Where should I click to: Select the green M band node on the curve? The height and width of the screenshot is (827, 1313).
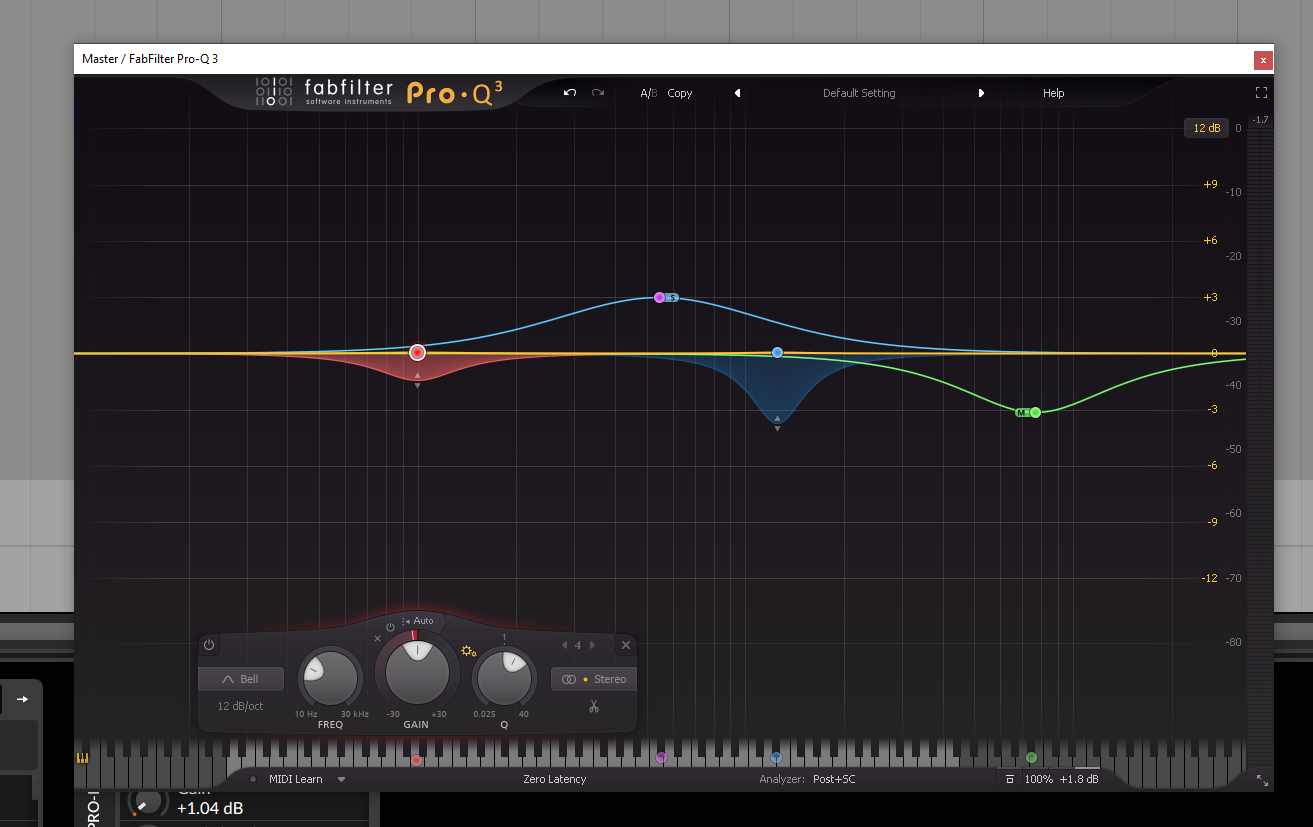point(1035,412)
